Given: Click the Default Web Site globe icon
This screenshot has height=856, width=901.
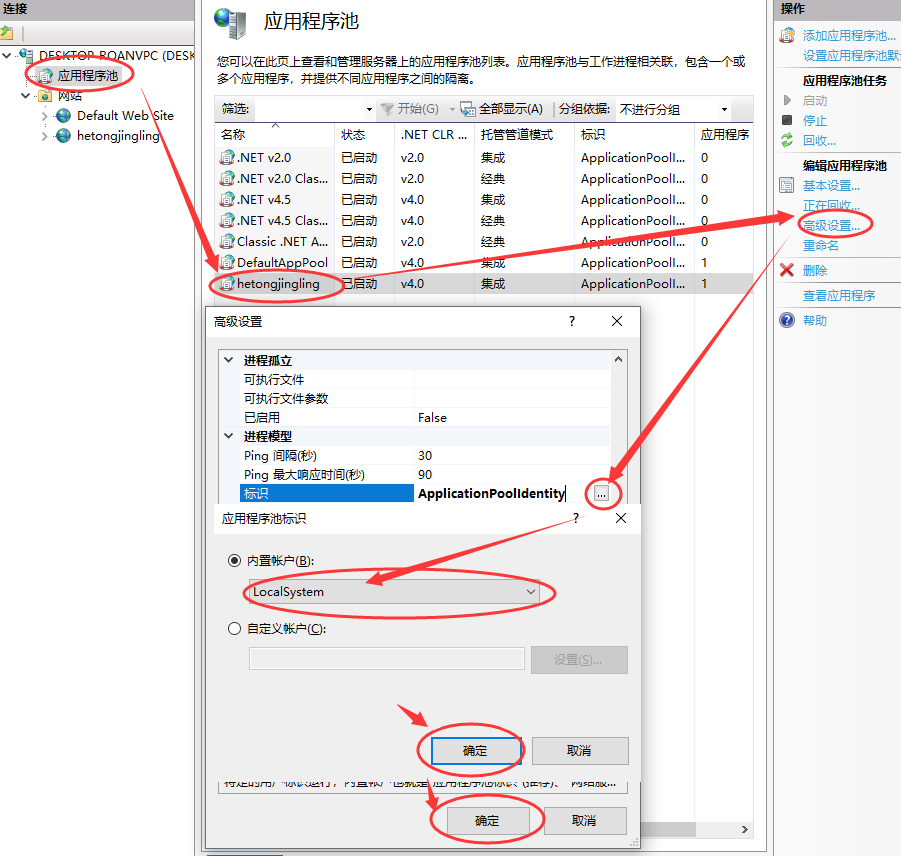Looking at the screenshot, I should 63,116.
